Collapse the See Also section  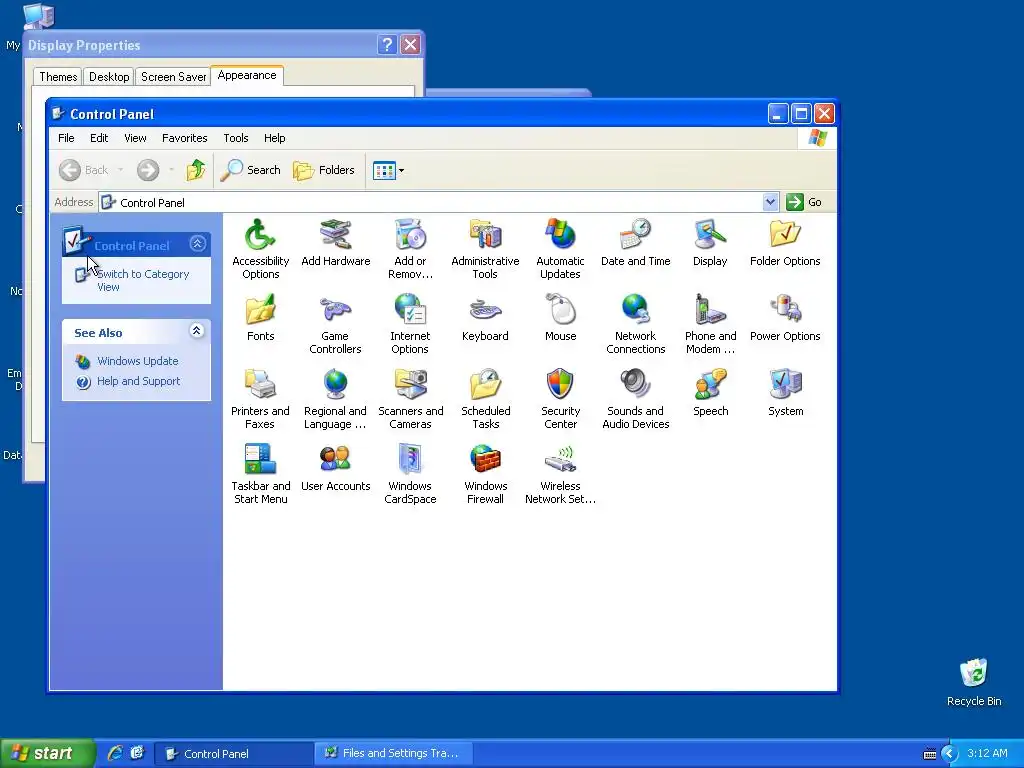click(197, 330)
